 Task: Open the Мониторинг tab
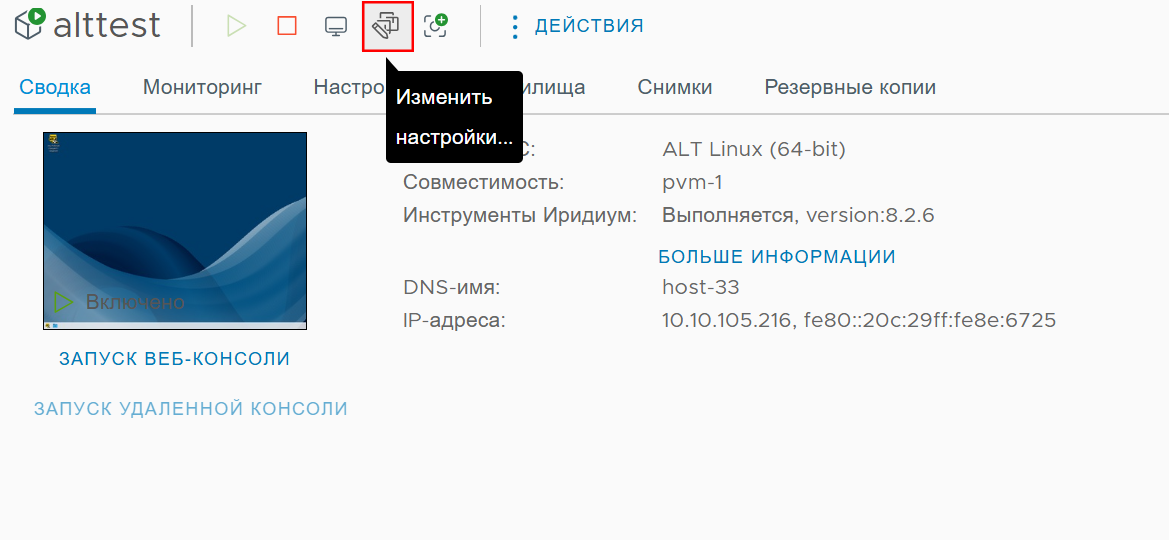click(203, 88)
